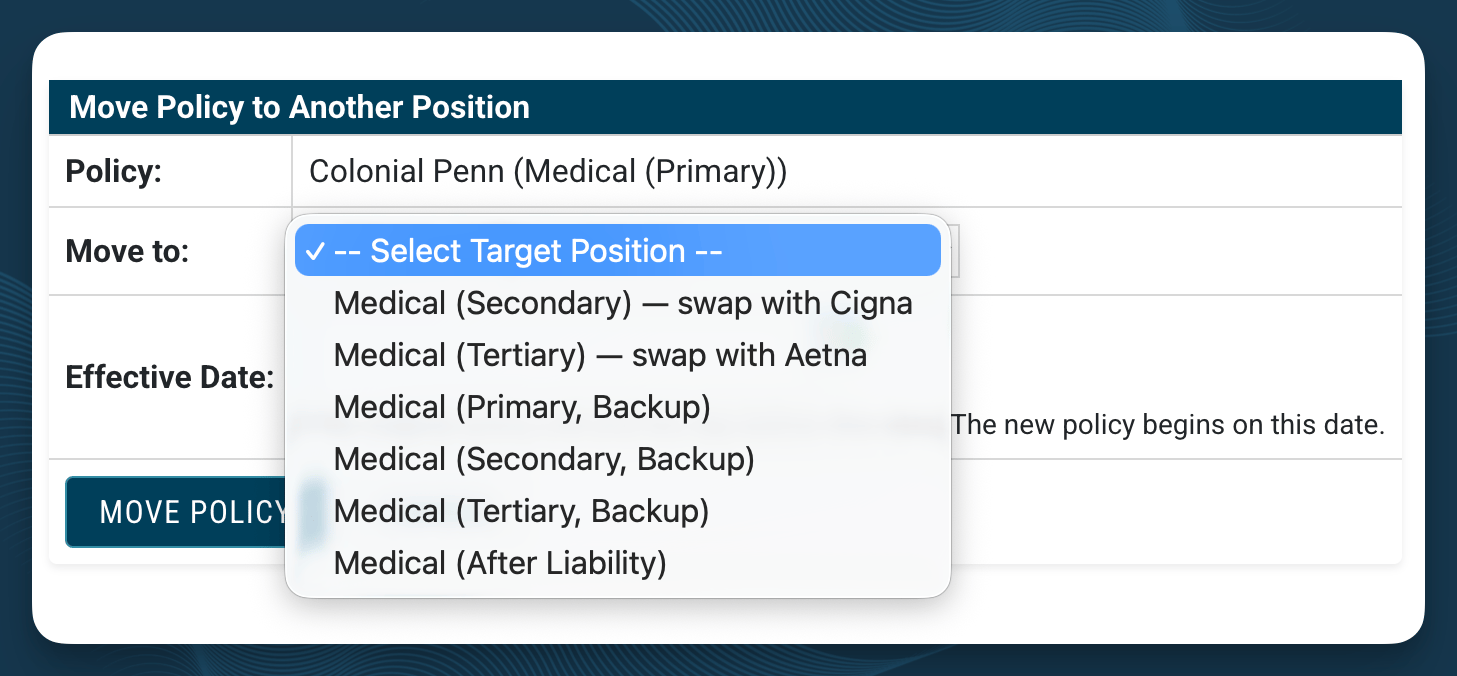Choose the Select Target Position placeholder option
The width and height of the screenshot is (1457, 676).
pos(618,250)
